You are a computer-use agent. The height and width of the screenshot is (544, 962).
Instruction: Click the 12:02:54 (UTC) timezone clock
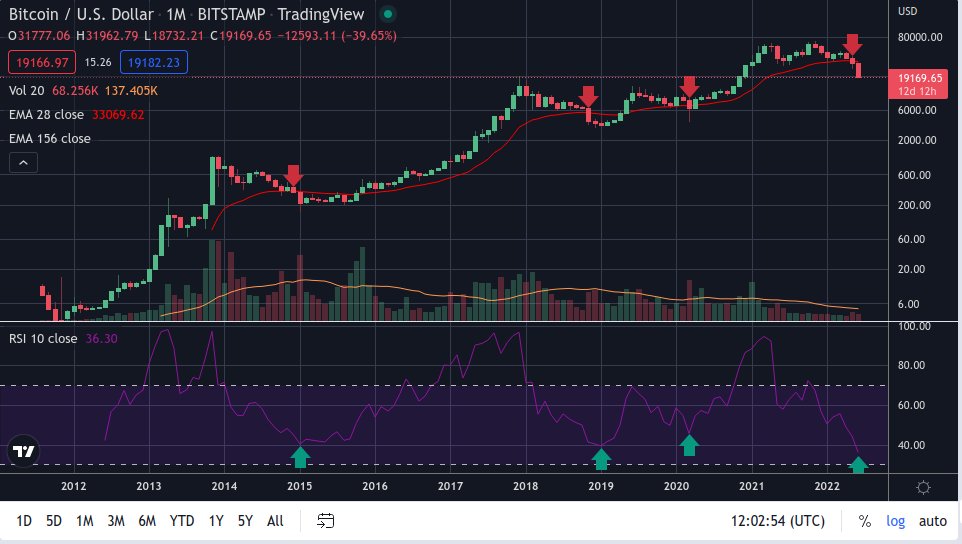(x=777, y=521)
